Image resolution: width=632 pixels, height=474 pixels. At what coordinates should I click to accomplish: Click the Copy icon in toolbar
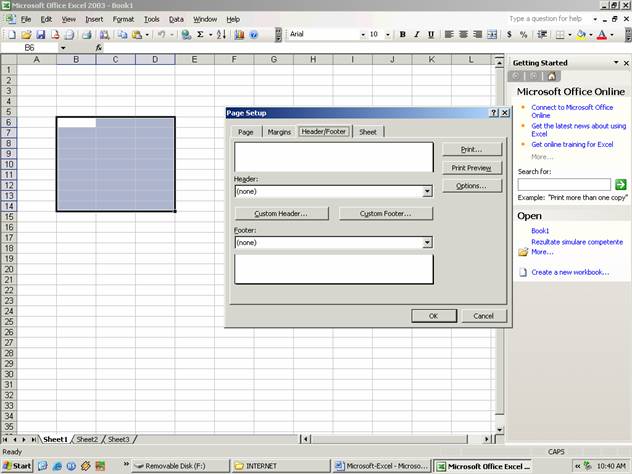(122, 35)
